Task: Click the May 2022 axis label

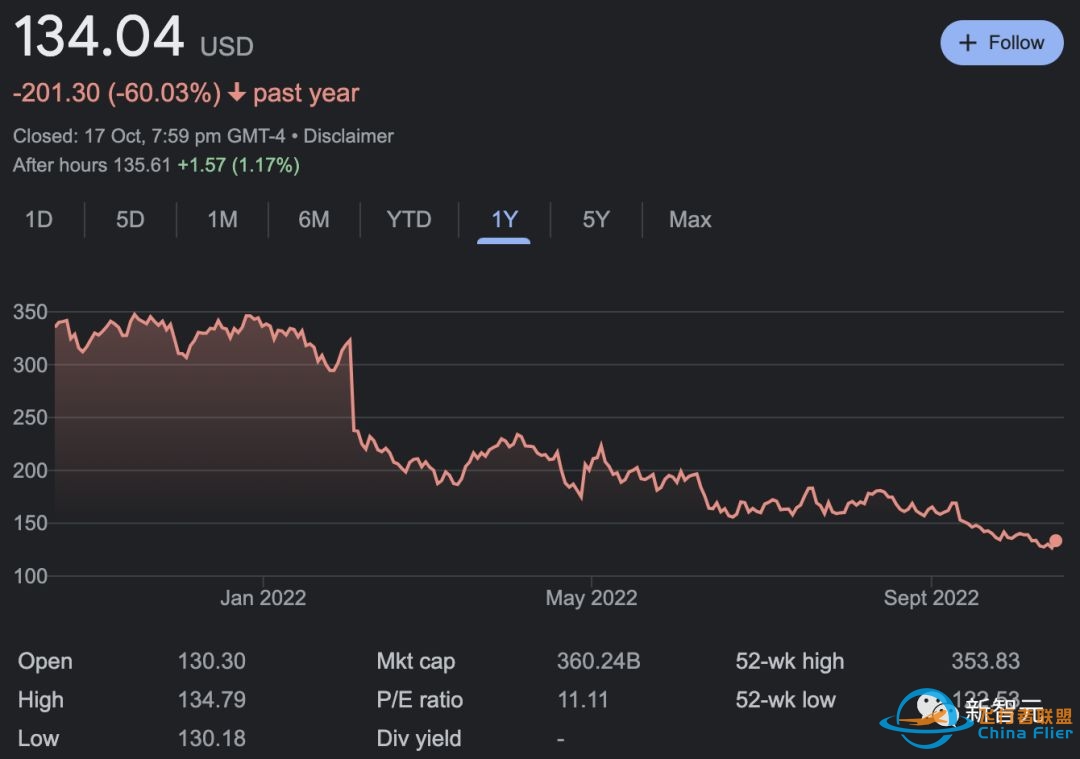Action: (591, 598)
